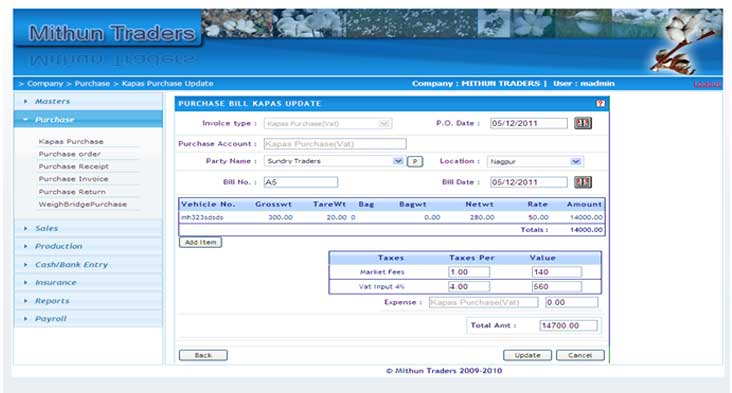Expand the Reports menu section
The image size is (732, 393).
[88, 301]
